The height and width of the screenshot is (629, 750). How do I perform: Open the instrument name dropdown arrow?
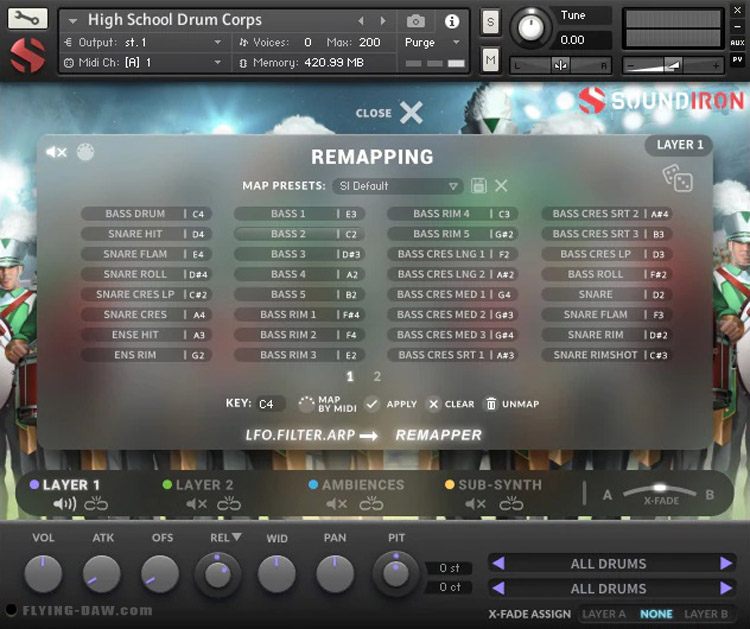click(73, 21)
